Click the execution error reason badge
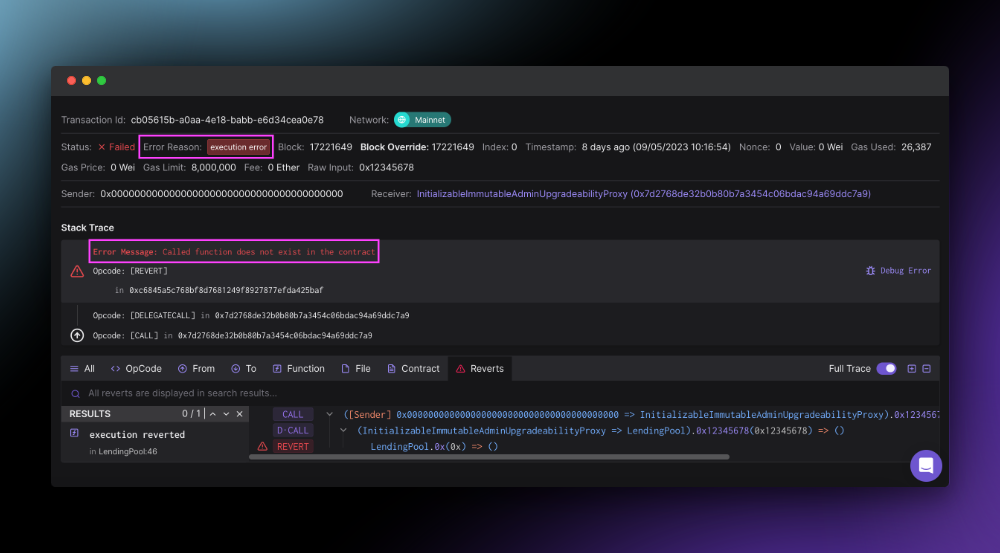This screenshot has width=1000, height=553. coord(238,147)
